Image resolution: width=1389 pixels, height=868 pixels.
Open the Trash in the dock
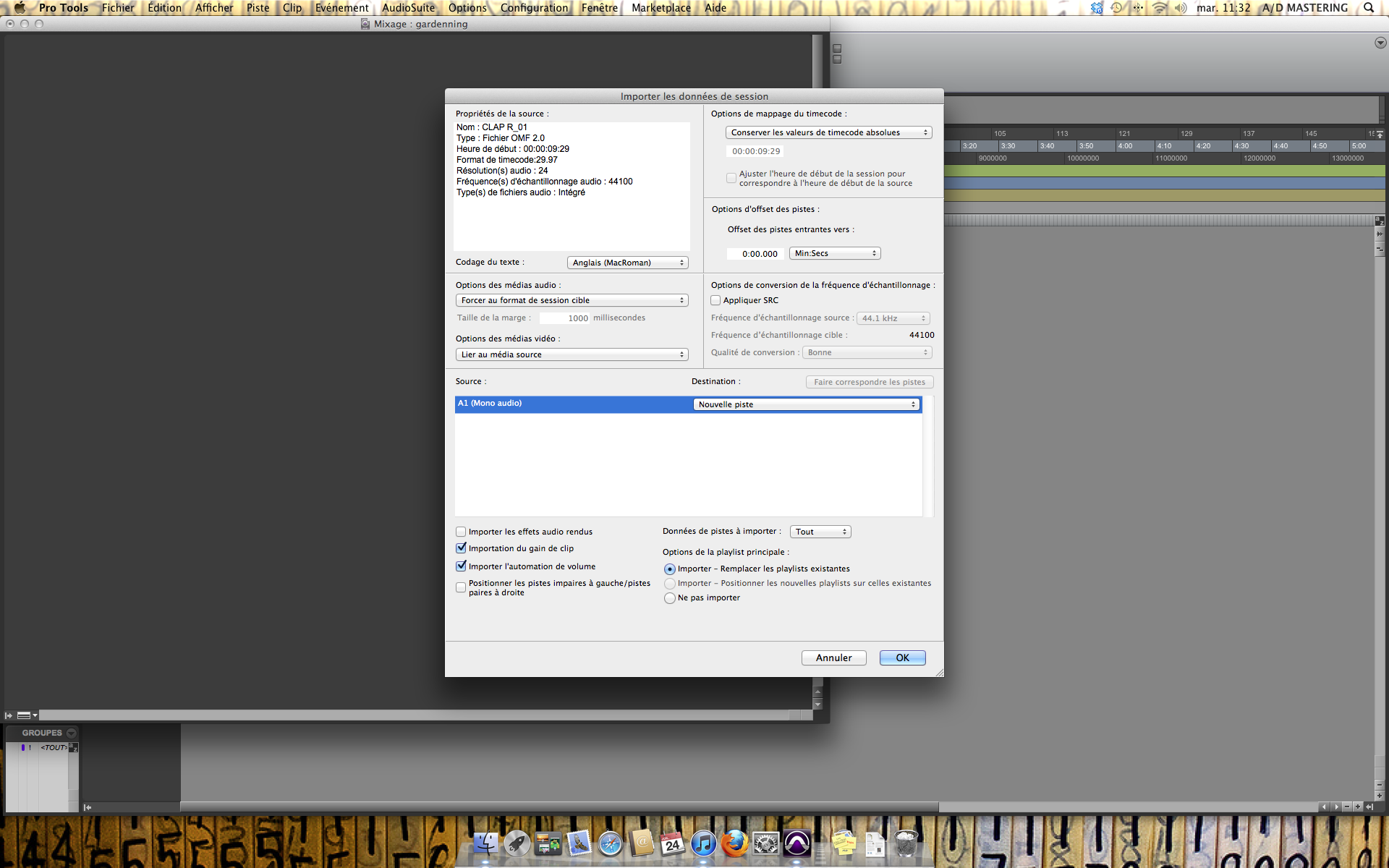coord(905,843)
